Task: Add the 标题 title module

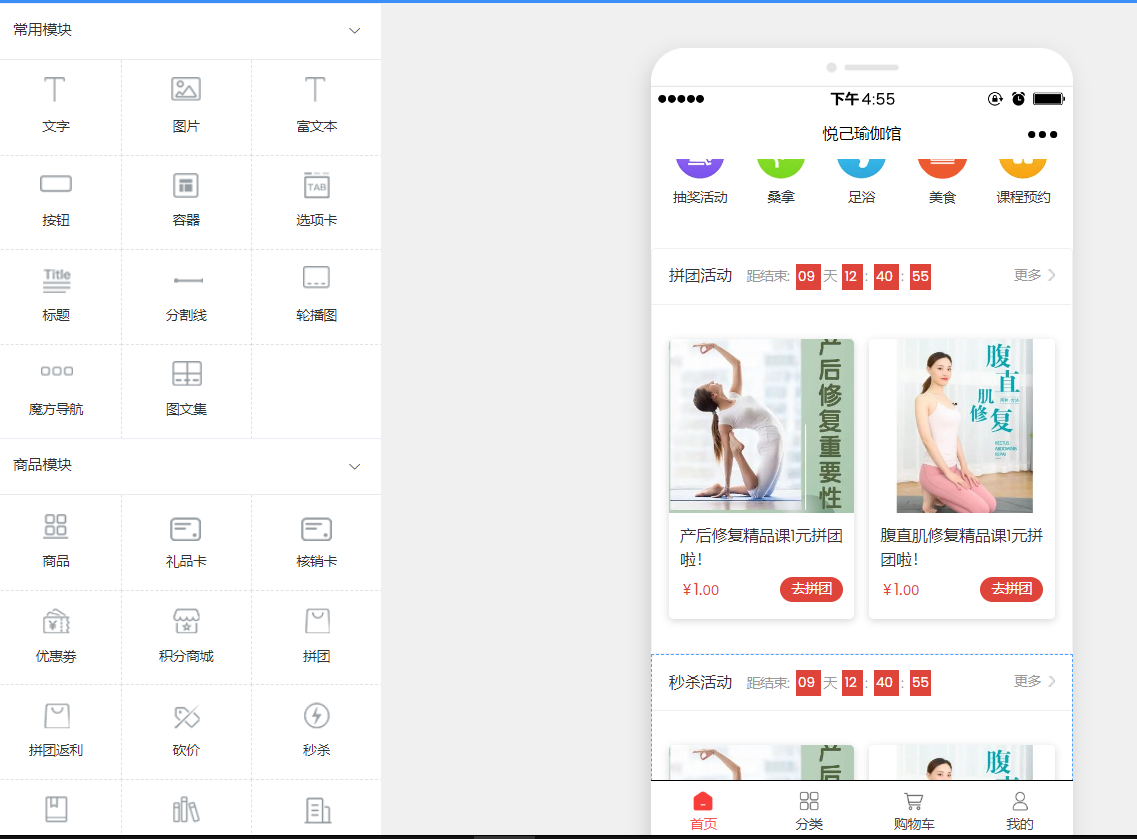Action: (56, 296)
